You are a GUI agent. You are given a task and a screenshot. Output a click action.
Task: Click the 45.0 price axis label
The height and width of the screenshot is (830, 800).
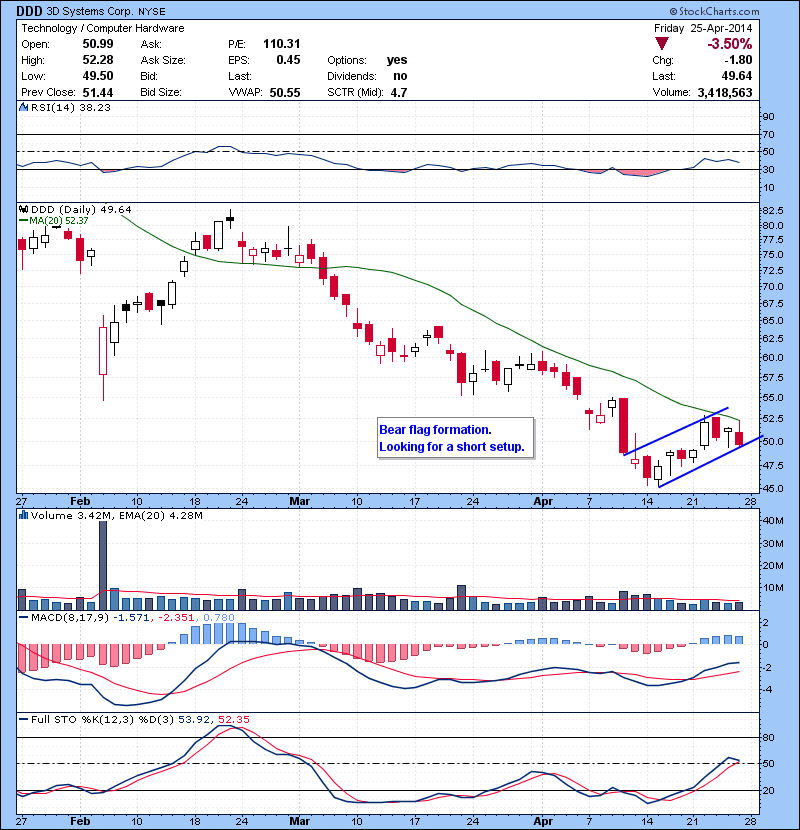click(x=772, y=488)
